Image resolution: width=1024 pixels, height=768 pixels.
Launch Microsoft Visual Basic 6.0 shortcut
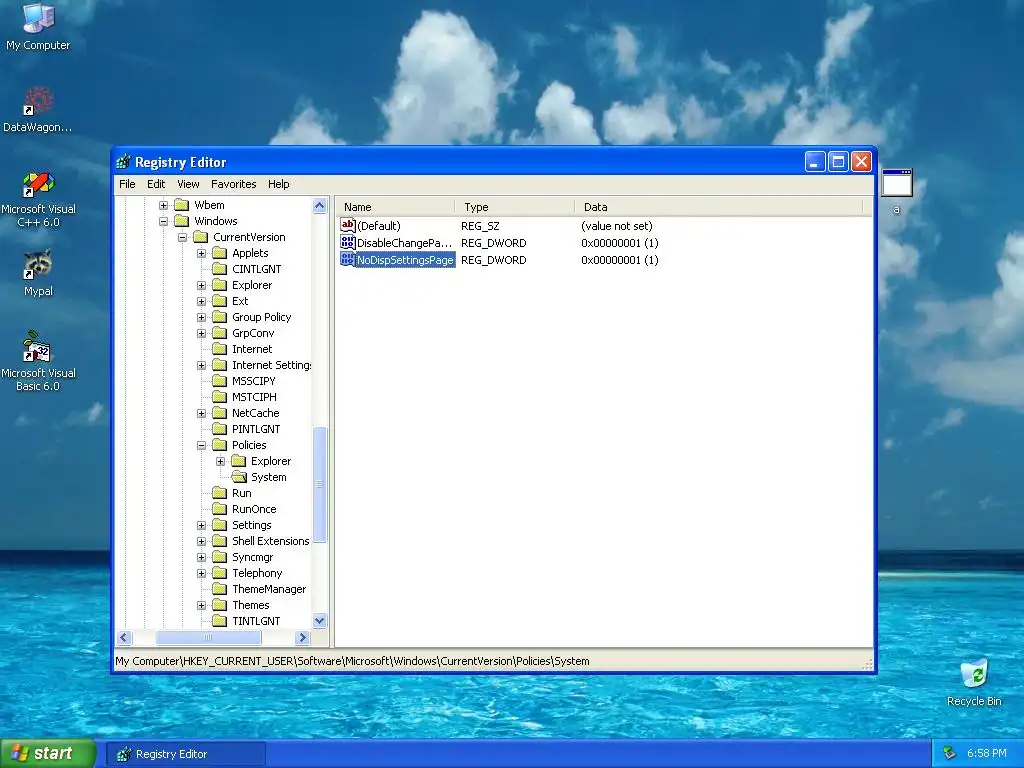pyautogui.click(x=38, y=361)
